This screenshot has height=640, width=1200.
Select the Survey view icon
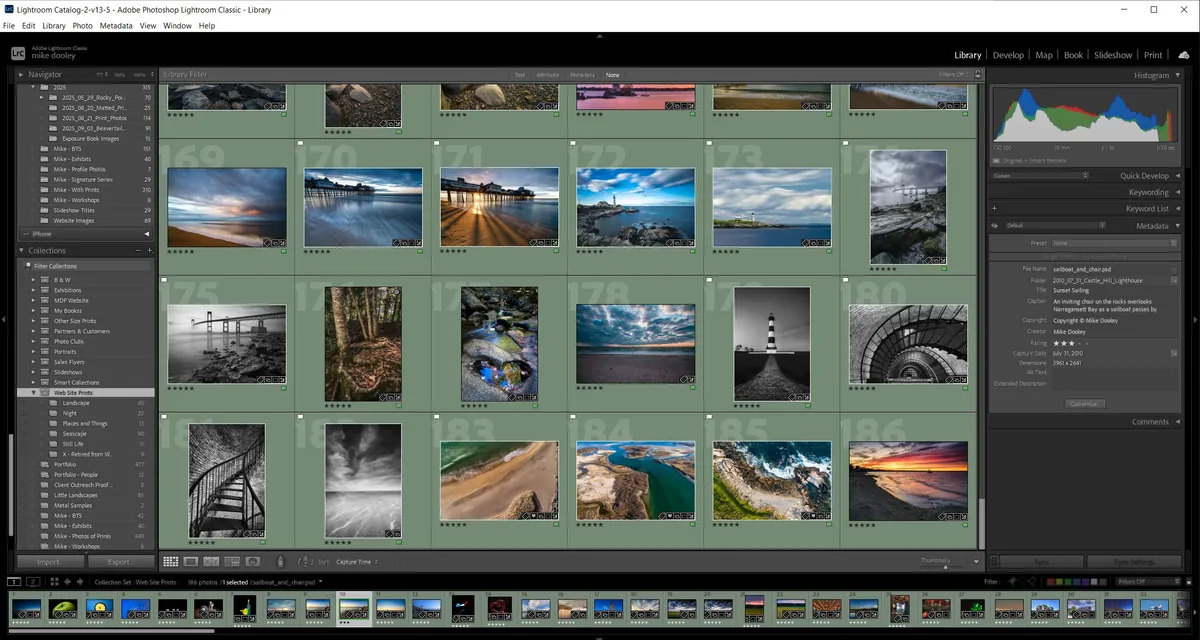[231, 561]
